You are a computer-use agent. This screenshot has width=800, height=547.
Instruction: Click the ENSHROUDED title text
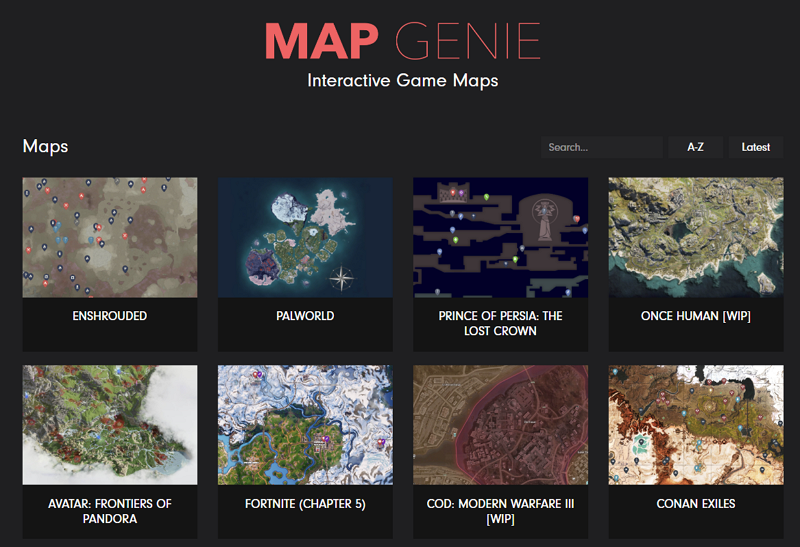[x=110, y=316]
